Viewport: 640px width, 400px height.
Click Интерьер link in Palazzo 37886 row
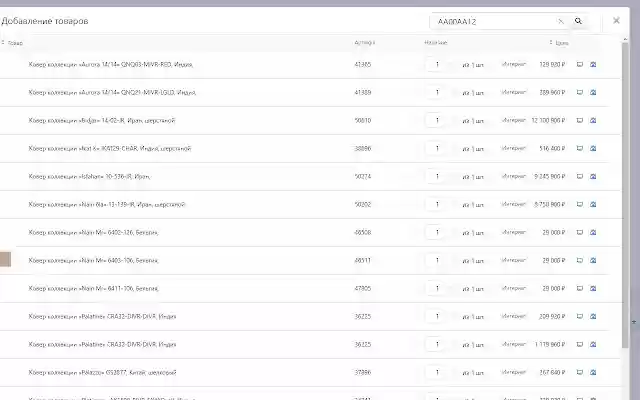tap(514, 372)
